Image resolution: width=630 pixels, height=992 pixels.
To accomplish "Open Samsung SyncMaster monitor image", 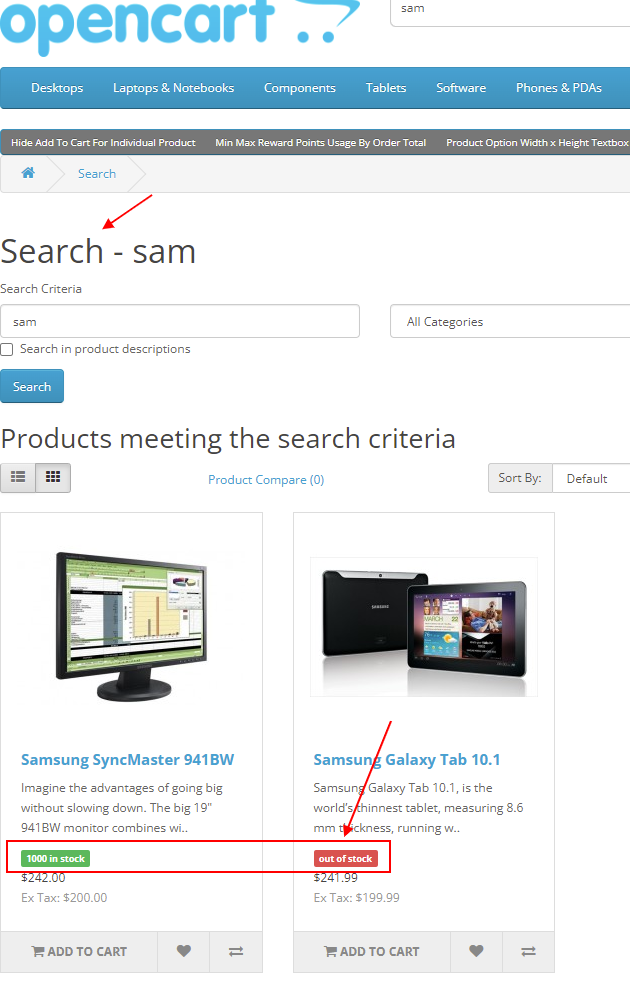I will click(132, 626).
